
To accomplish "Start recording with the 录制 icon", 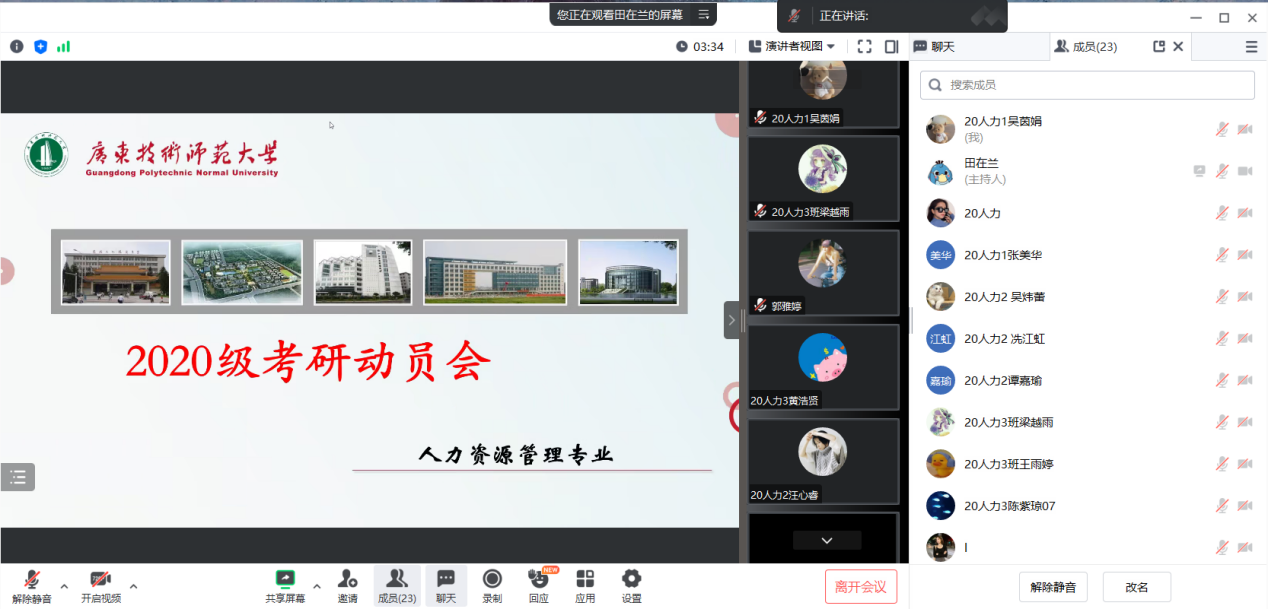I will pos(492,580).
